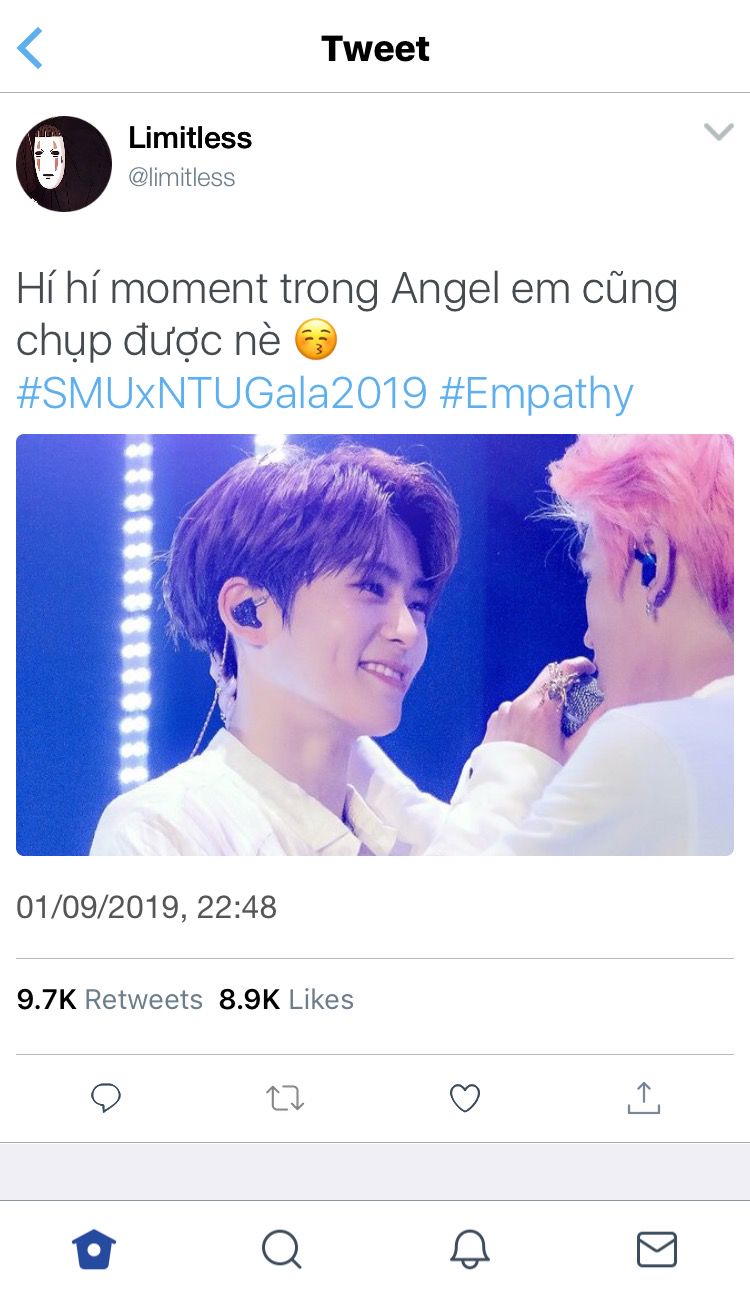Screen dimensions: 750x1298
Task: Open Limitless profile avatar
Action: (x=64, y=164)
